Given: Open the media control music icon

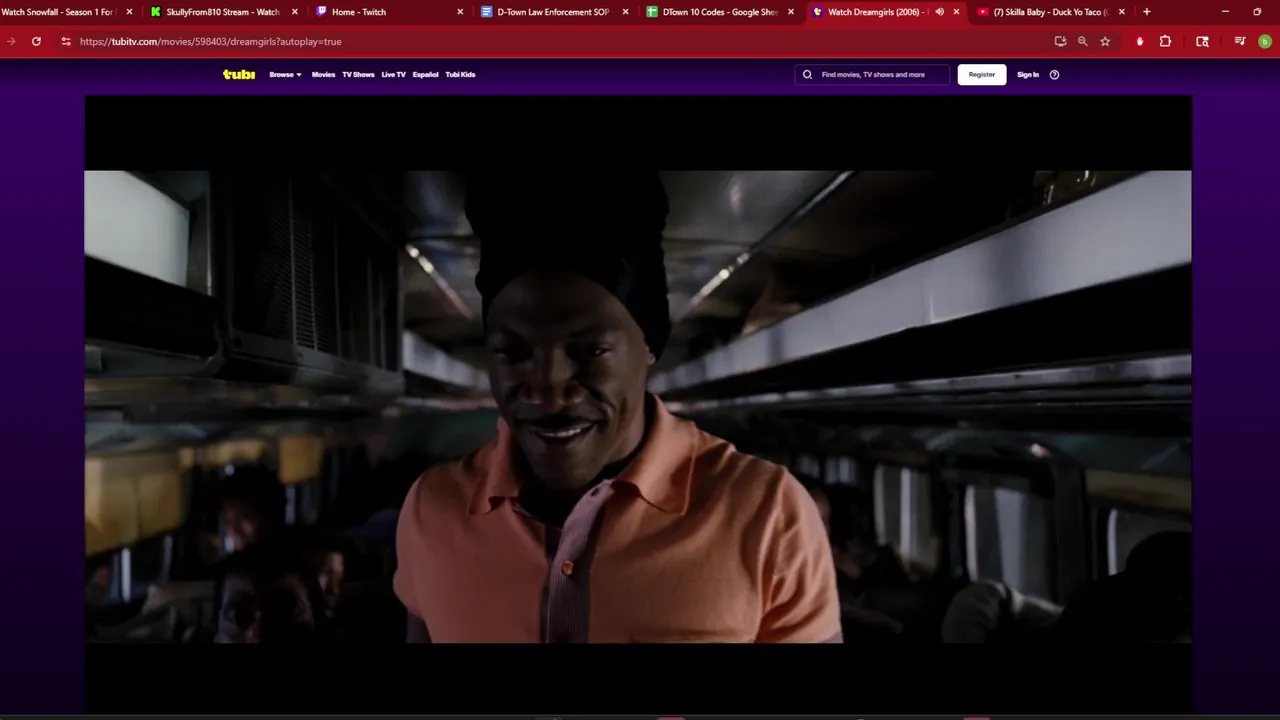Looking at the screenshot, I should tap(1240, 41).
